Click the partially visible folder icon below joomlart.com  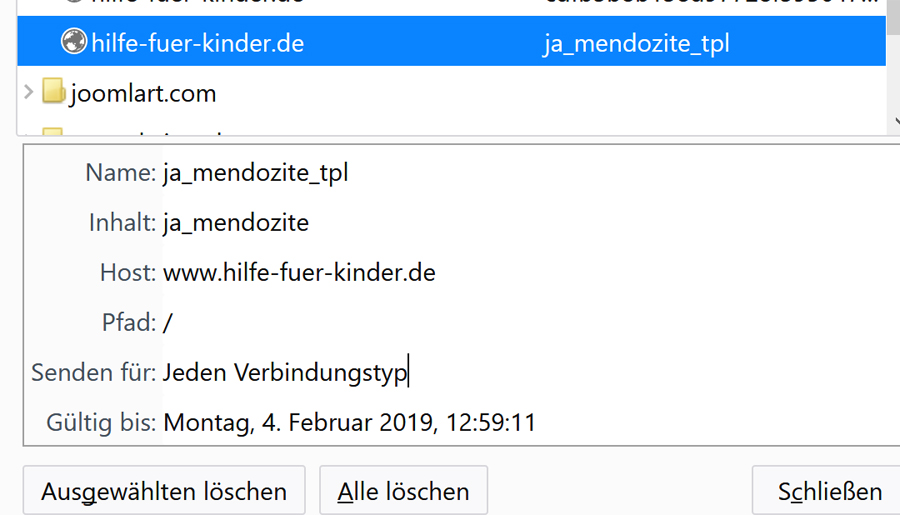[54, 131]
